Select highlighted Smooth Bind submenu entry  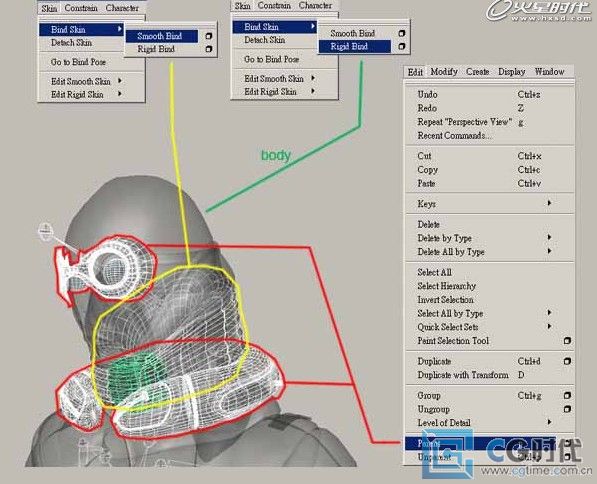pos(161,36)
